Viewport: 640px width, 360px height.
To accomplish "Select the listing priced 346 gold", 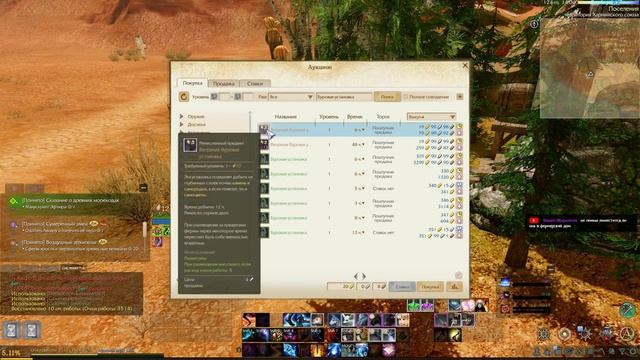I will click(x=361, y=203).
